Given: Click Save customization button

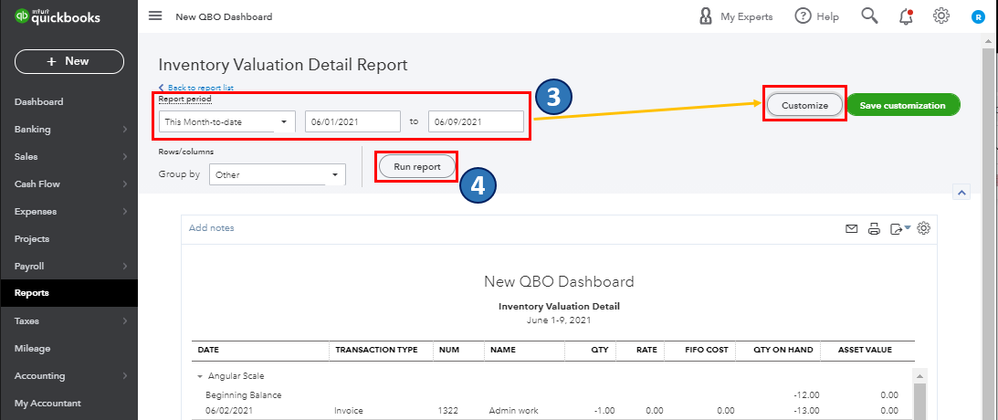Looking at the screenshot, I should point(903,106).
